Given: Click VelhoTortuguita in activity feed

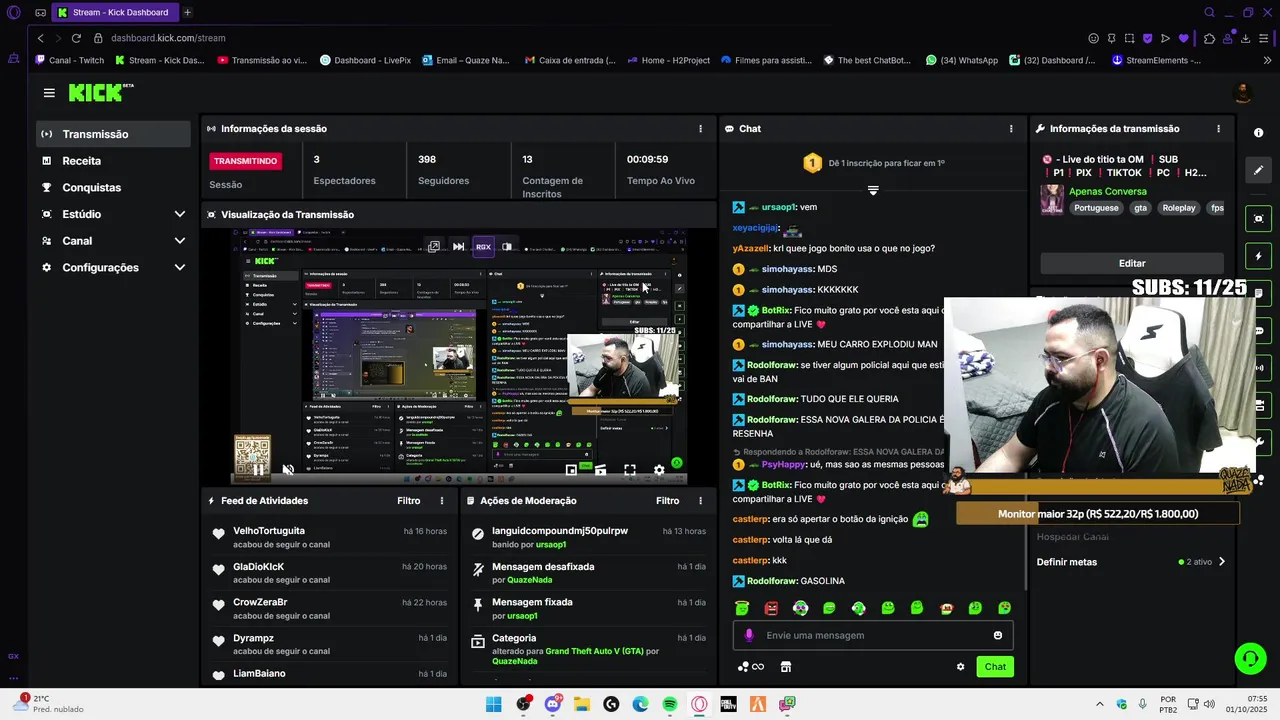Looking at the screenshot, I should pos(269,531).
